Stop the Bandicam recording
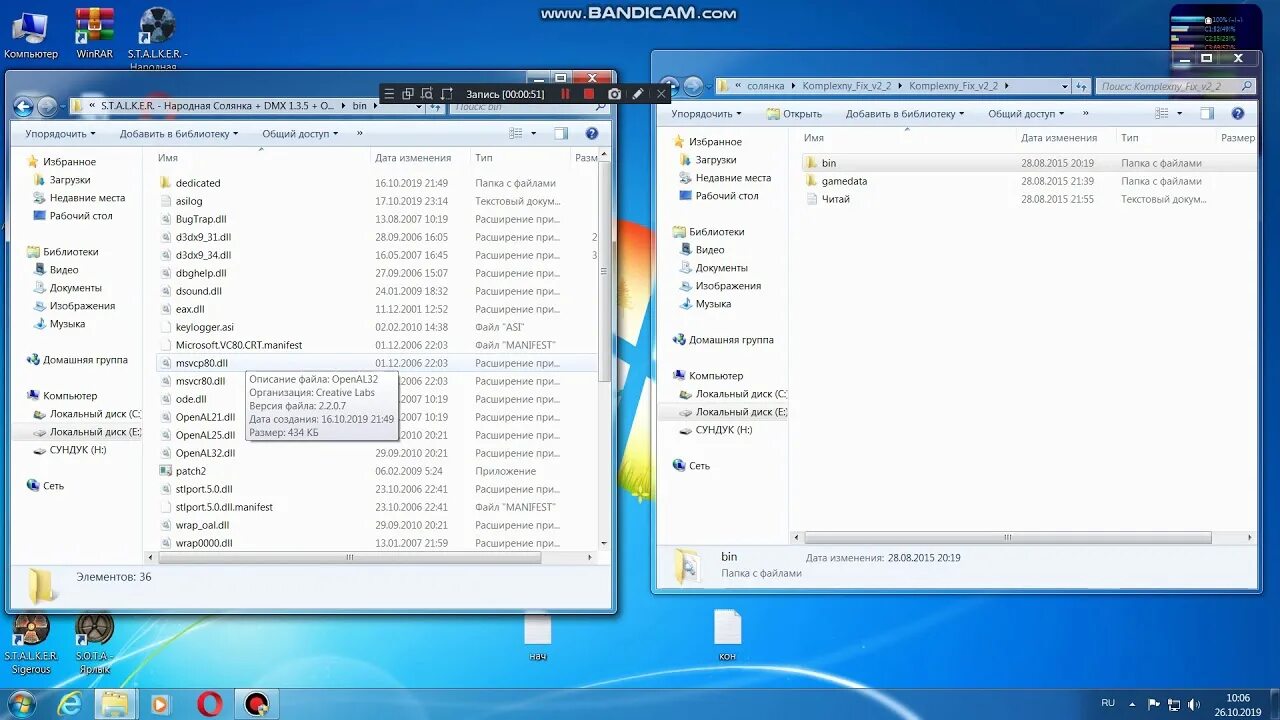 (589, 94)
